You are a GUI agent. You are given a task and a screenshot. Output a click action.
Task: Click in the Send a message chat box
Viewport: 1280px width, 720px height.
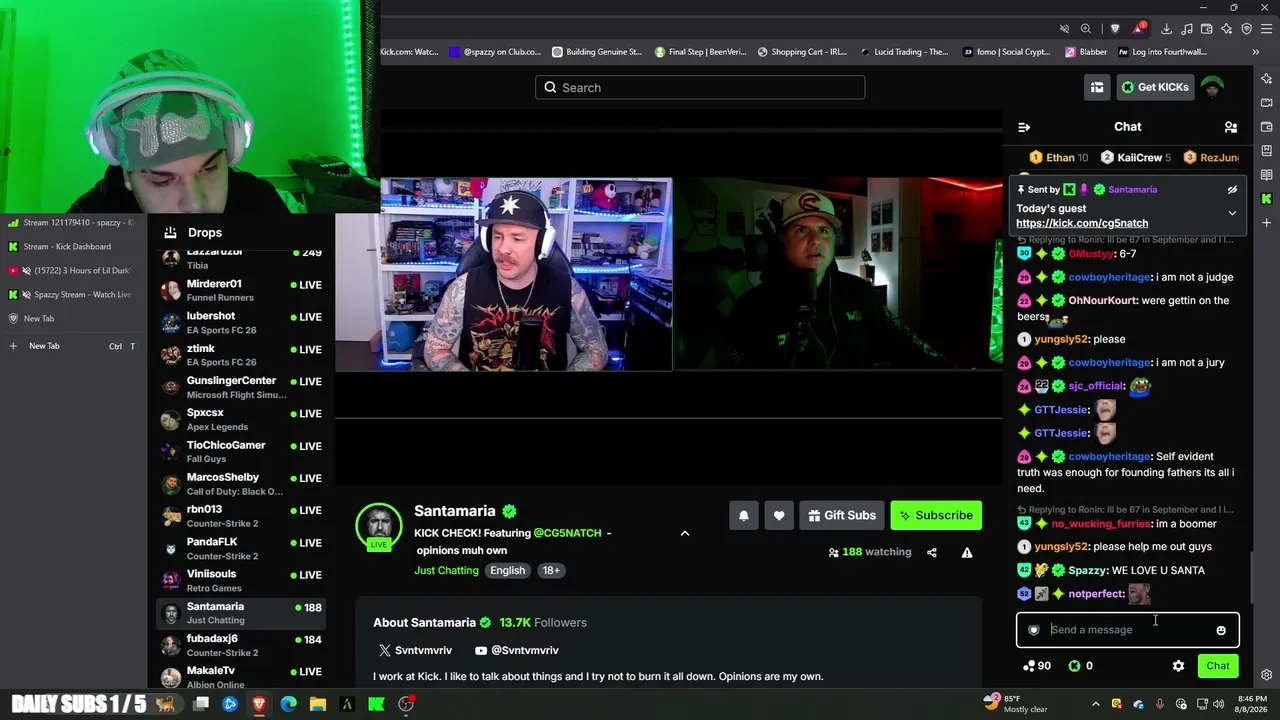click(x=1128, y=630)
